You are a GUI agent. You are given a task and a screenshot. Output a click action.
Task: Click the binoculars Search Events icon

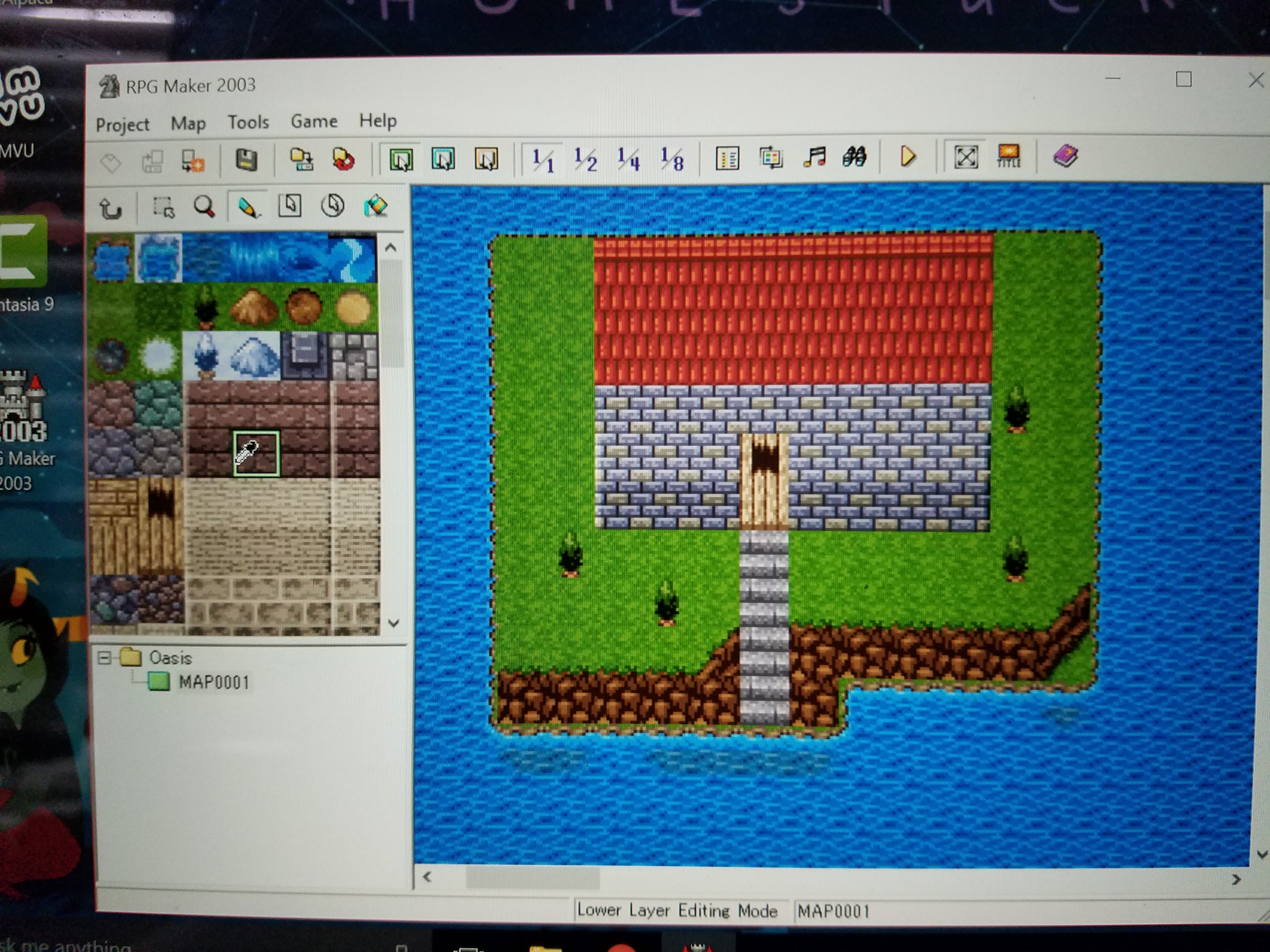[x=854, y=157]
